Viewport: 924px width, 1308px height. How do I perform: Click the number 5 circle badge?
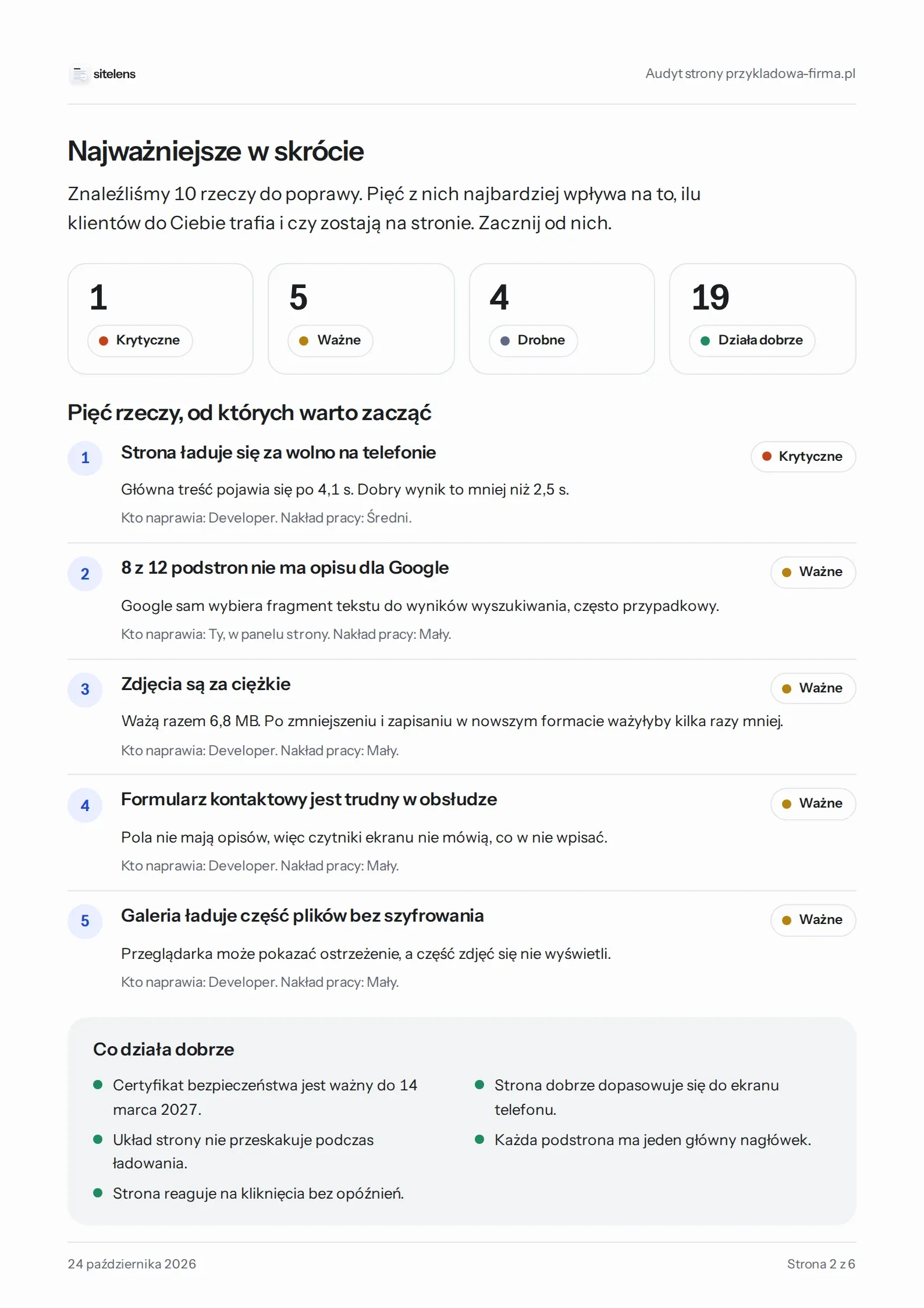(85, 921)
